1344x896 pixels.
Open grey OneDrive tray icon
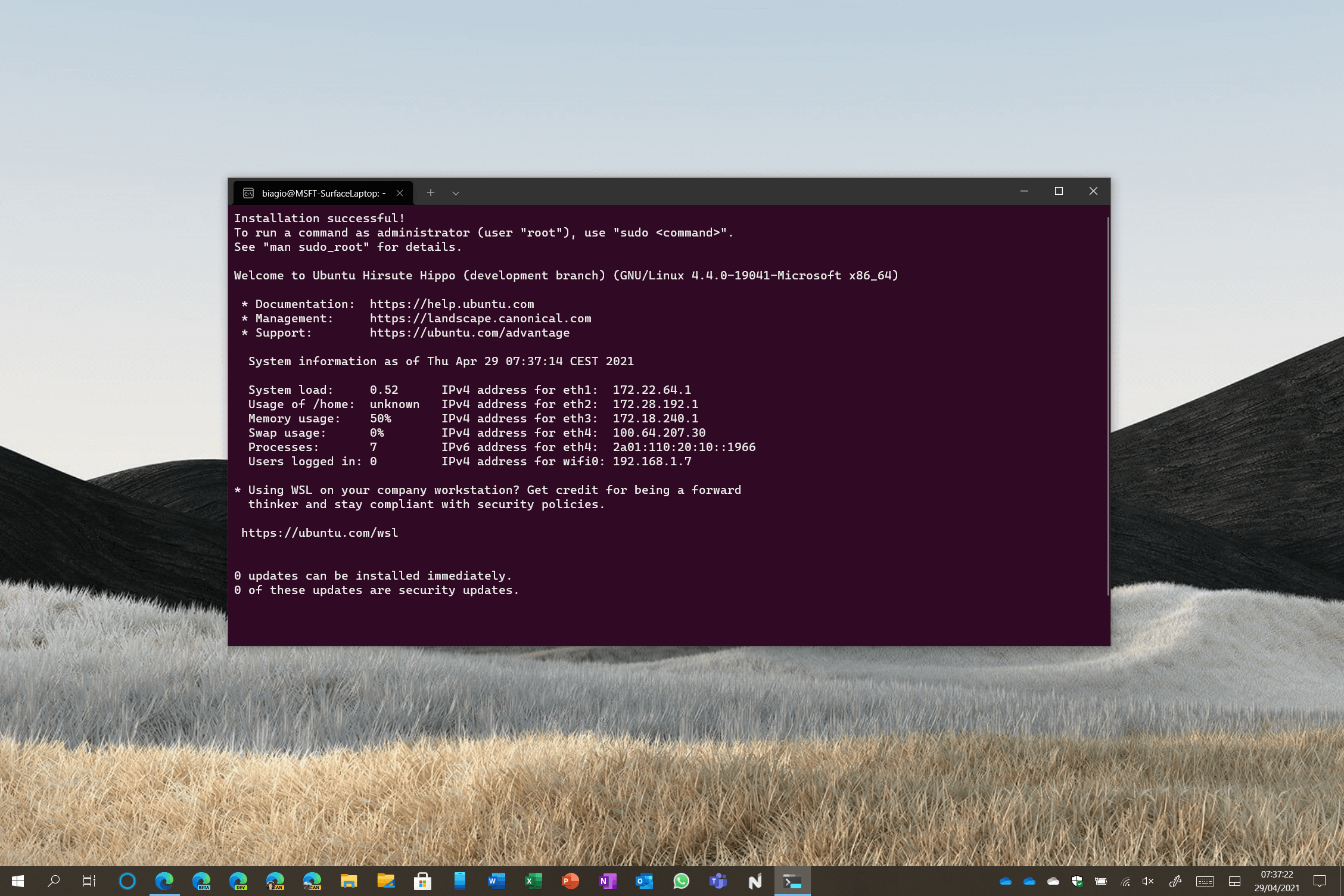click(x=1053, y=881)
